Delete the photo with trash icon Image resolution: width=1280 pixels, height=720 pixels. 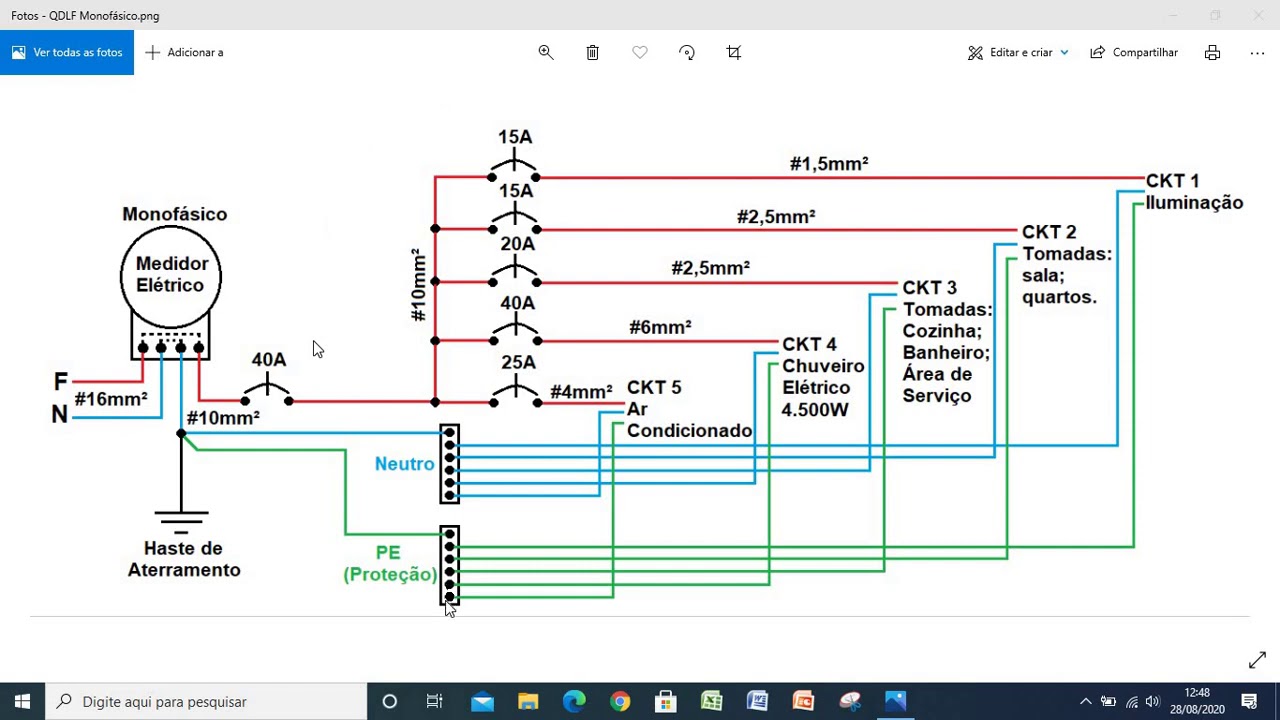coord(593,52)
